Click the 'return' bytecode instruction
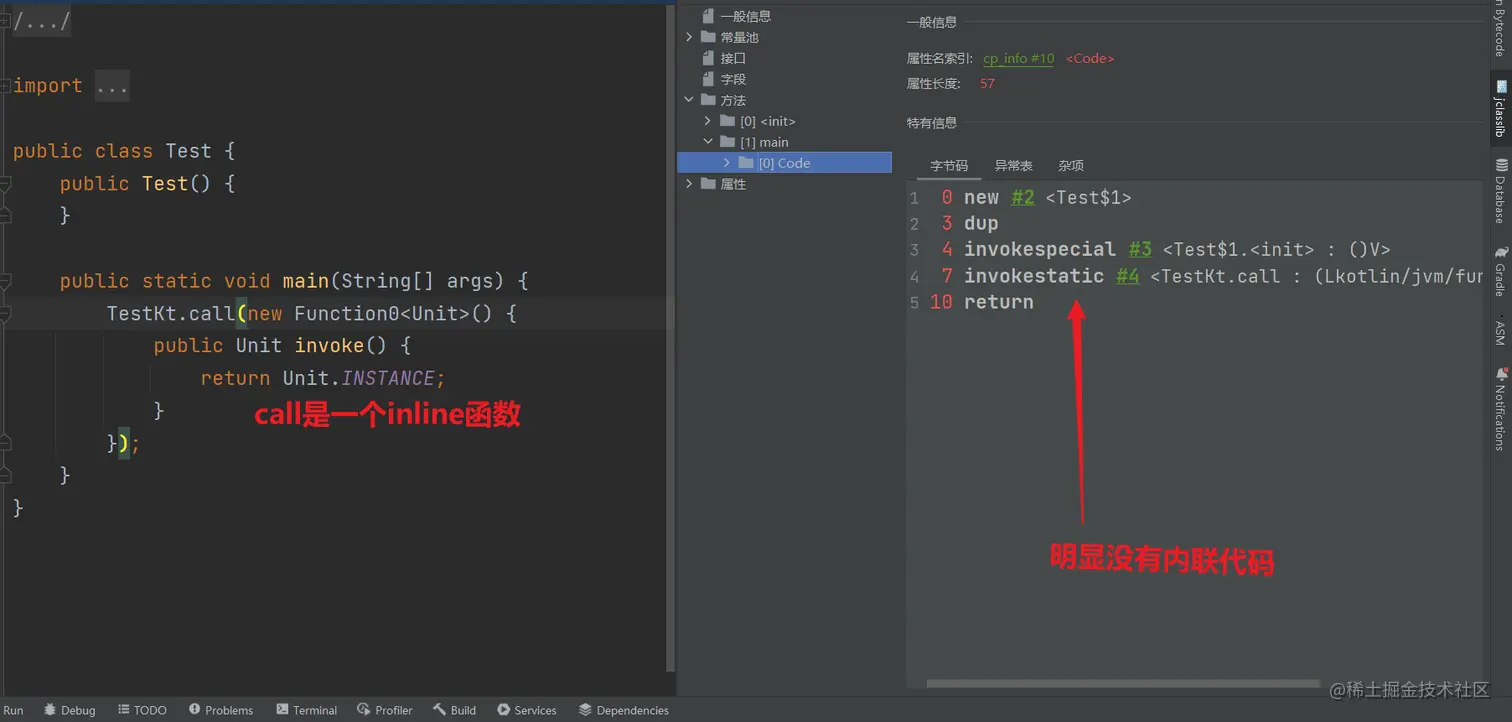This screenshot has height=722, width=1512. pos(999,302)
